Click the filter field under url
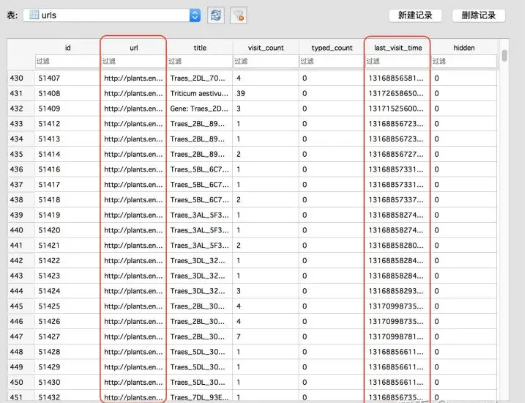 pyautogui.click(x=134, y=61)
